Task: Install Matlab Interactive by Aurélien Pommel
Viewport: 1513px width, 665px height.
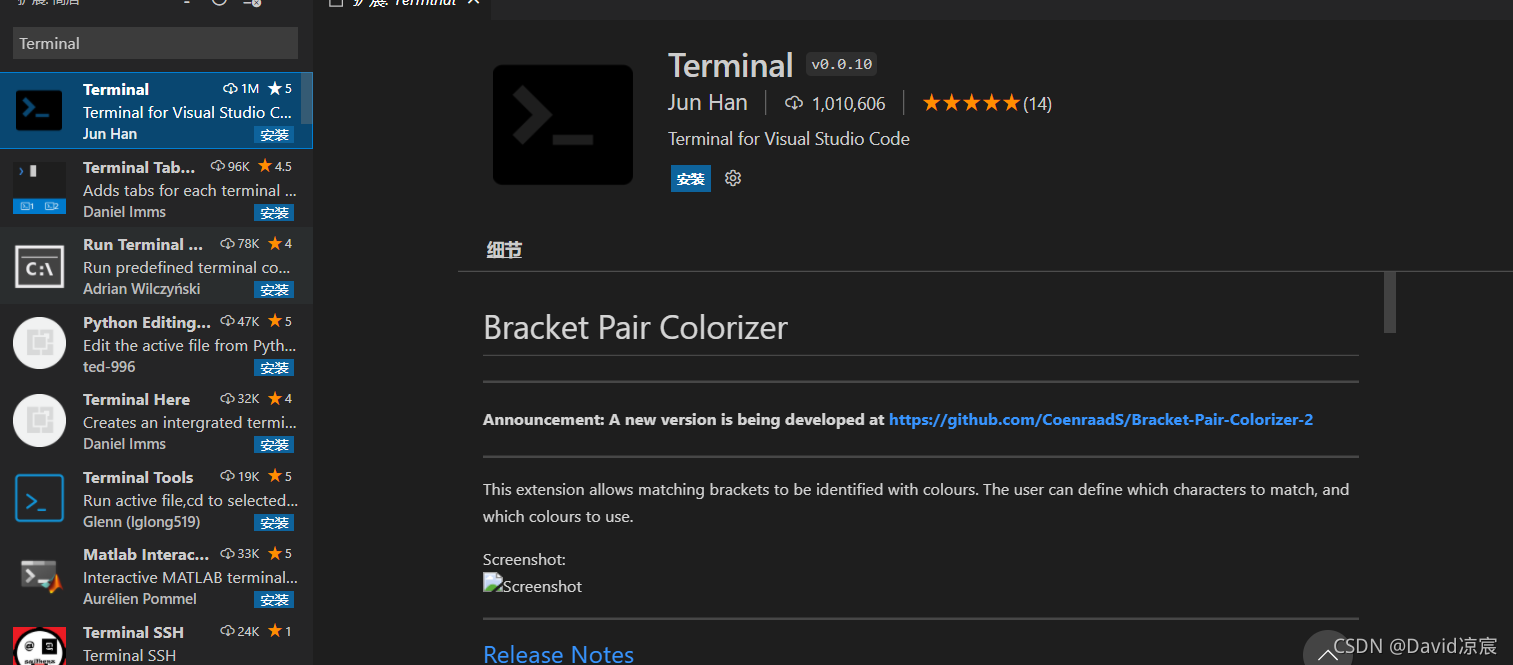Action: point(273,600)
